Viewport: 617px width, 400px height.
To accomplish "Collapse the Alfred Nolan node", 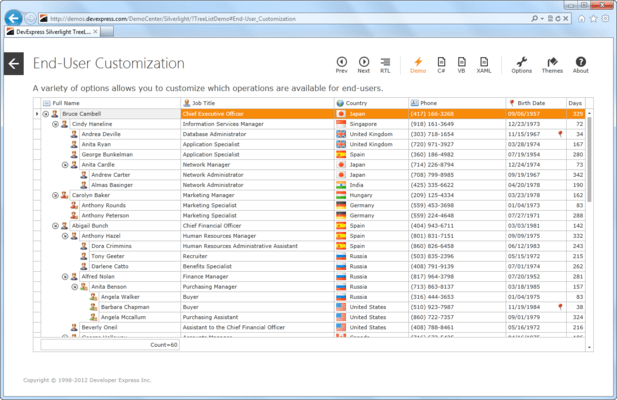I will 65,277.
